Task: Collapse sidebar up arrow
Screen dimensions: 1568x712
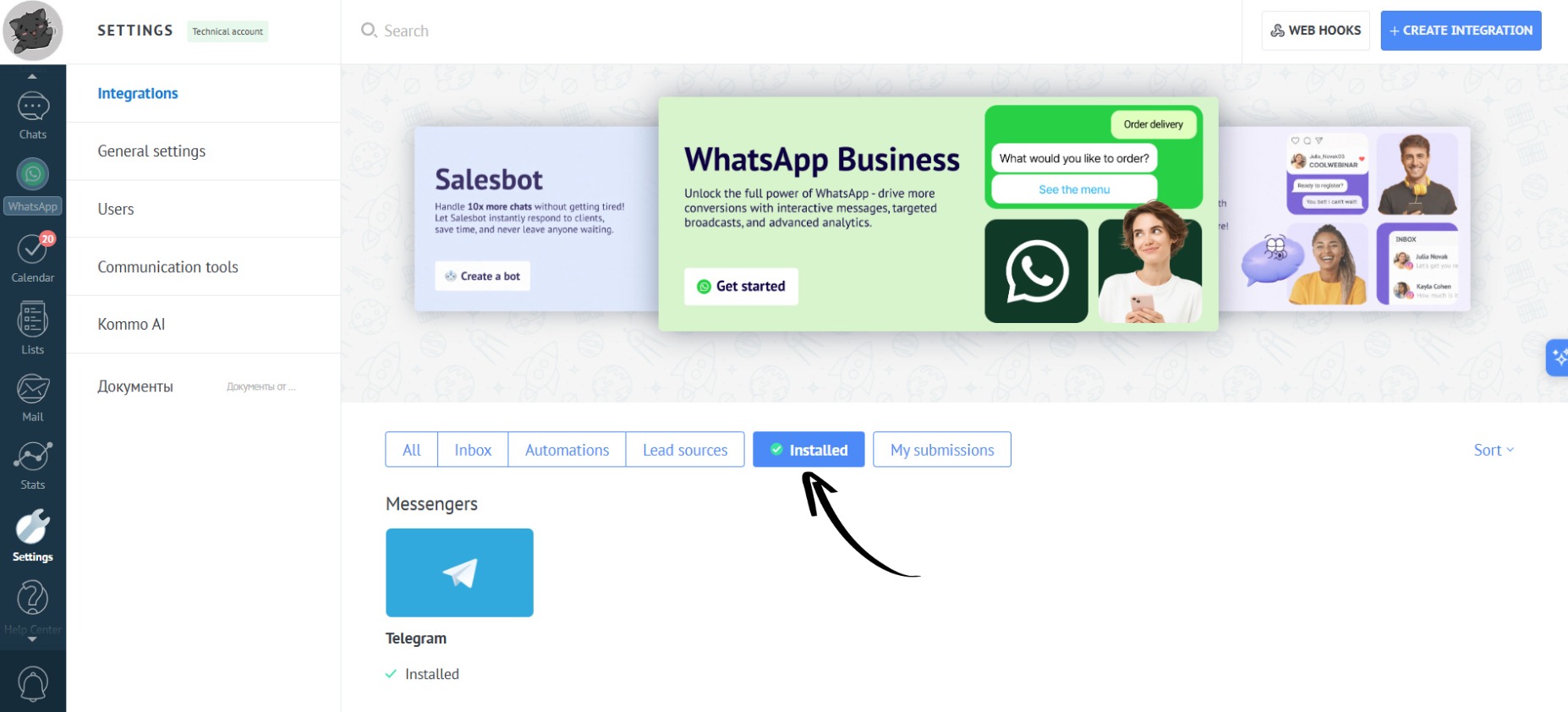Action: pos(32,76)
